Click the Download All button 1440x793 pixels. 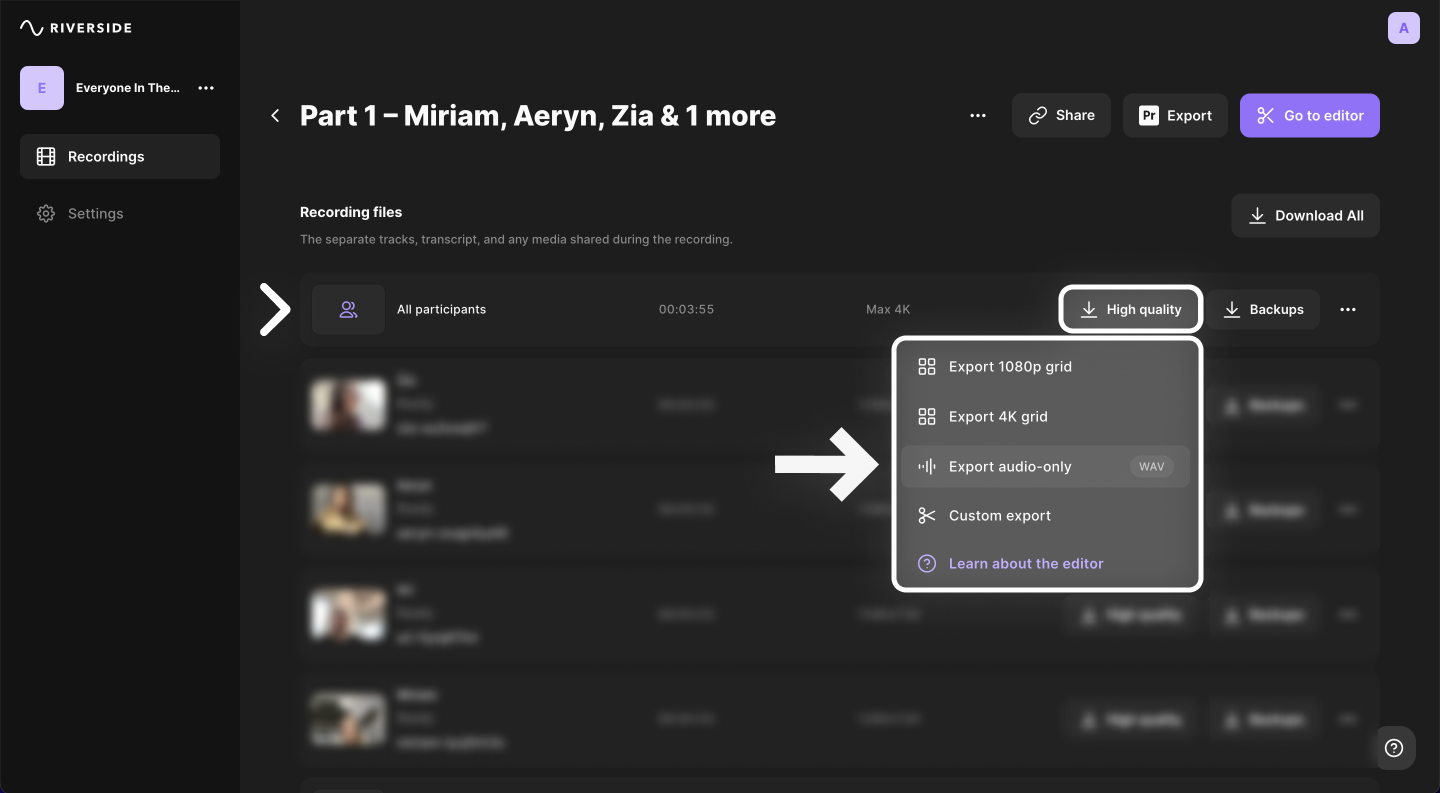coord(1305,216)
